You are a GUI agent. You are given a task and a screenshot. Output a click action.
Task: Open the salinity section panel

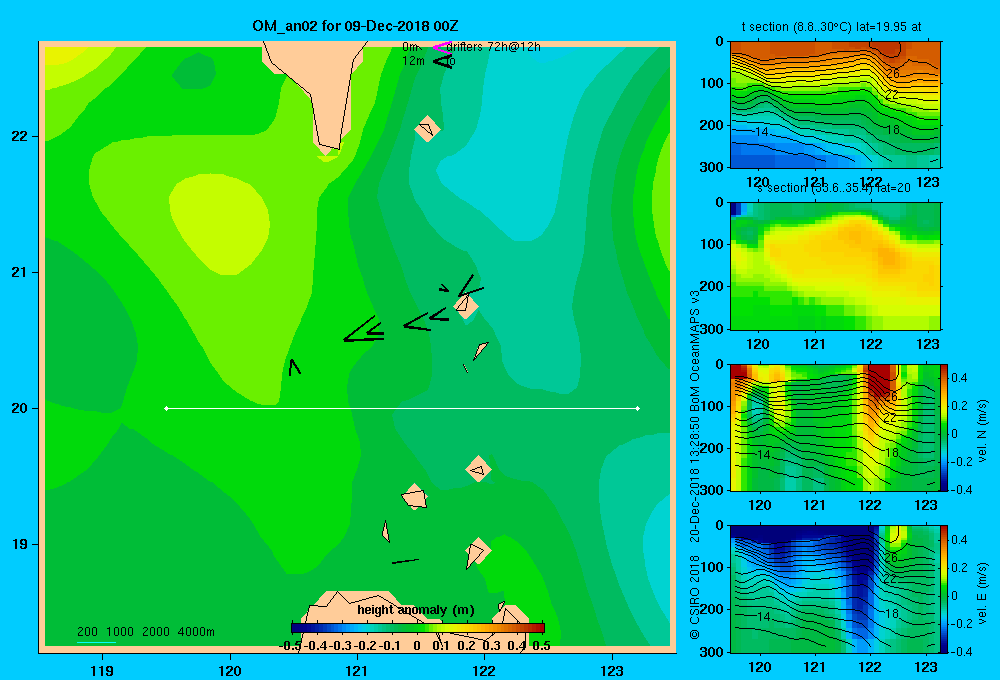[835, 265]
